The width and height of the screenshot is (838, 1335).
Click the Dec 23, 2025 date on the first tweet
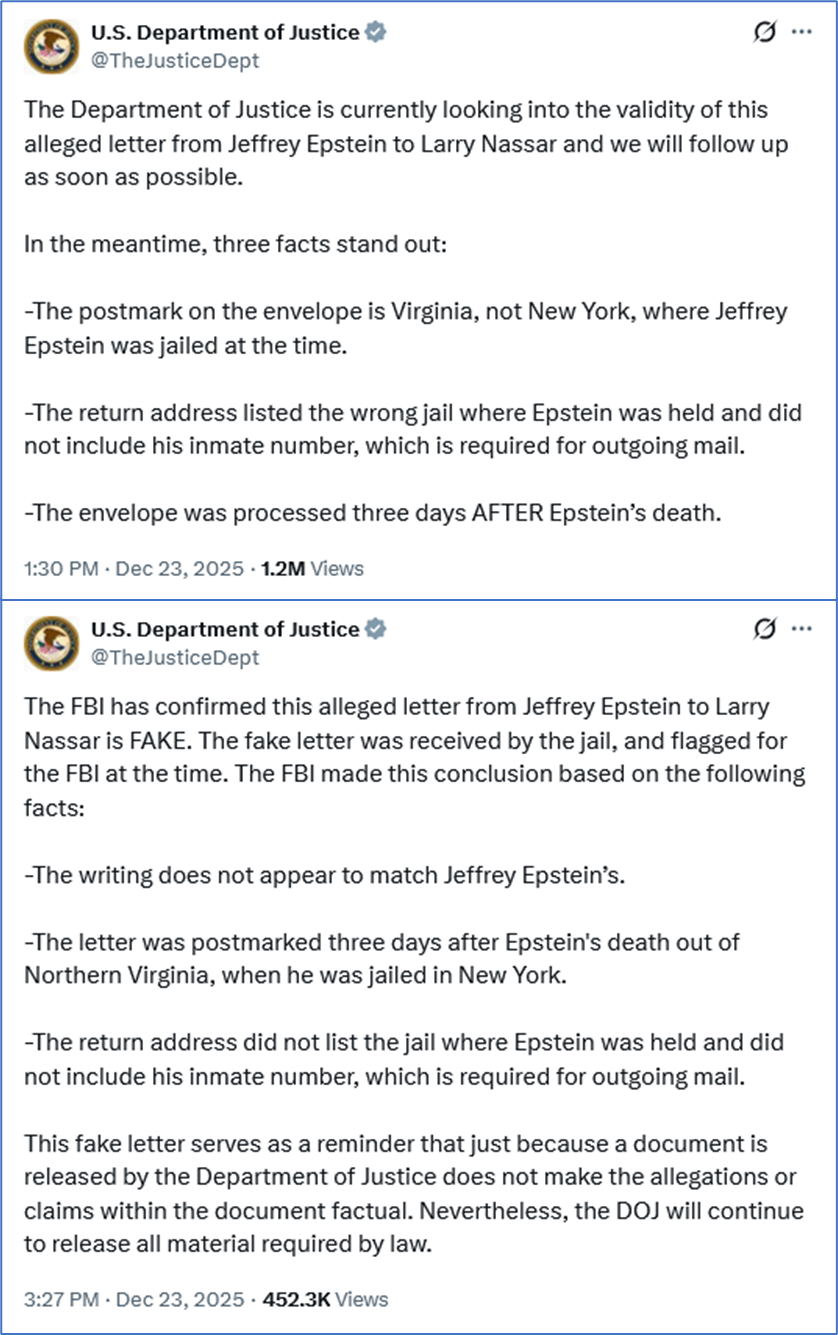point(180,569)
